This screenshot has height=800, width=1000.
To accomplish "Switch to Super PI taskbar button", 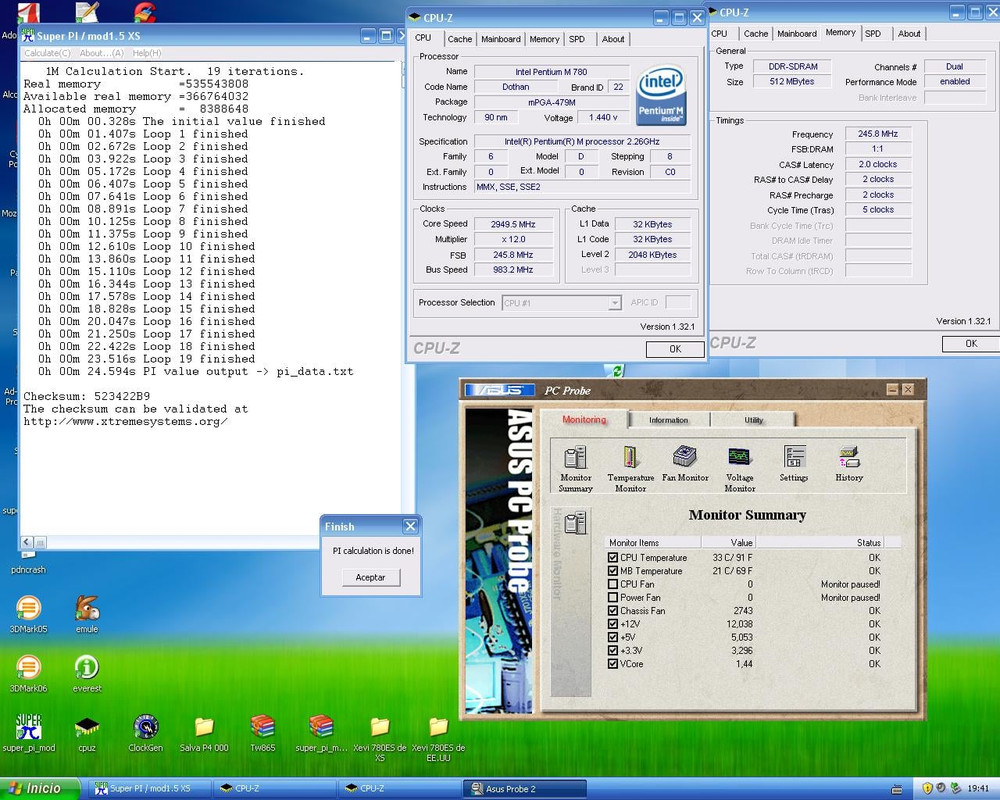I will pos(148,789).
